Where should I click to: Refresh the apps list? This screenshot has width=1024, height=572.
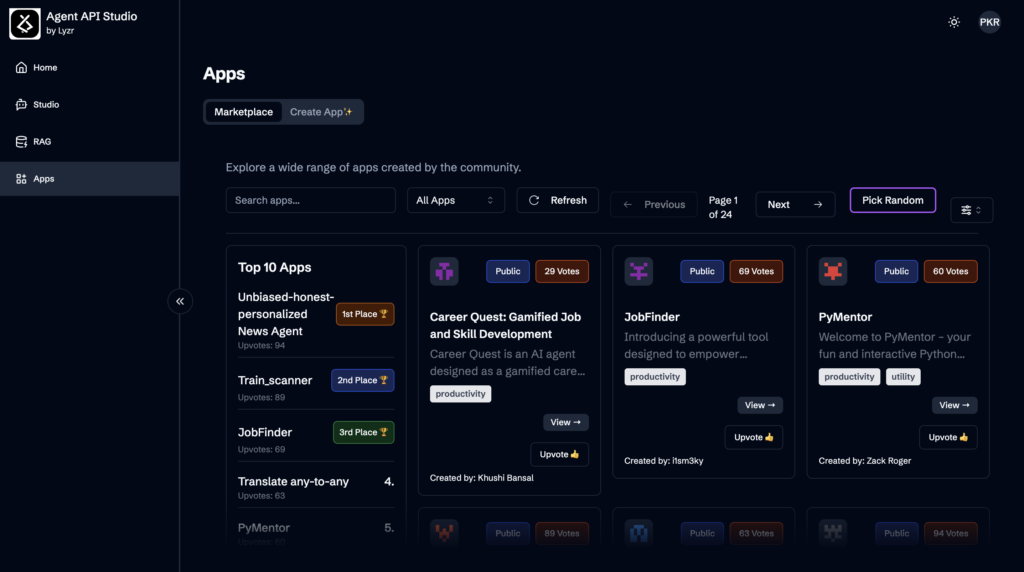pyautogui.click(x=558, y=200)
